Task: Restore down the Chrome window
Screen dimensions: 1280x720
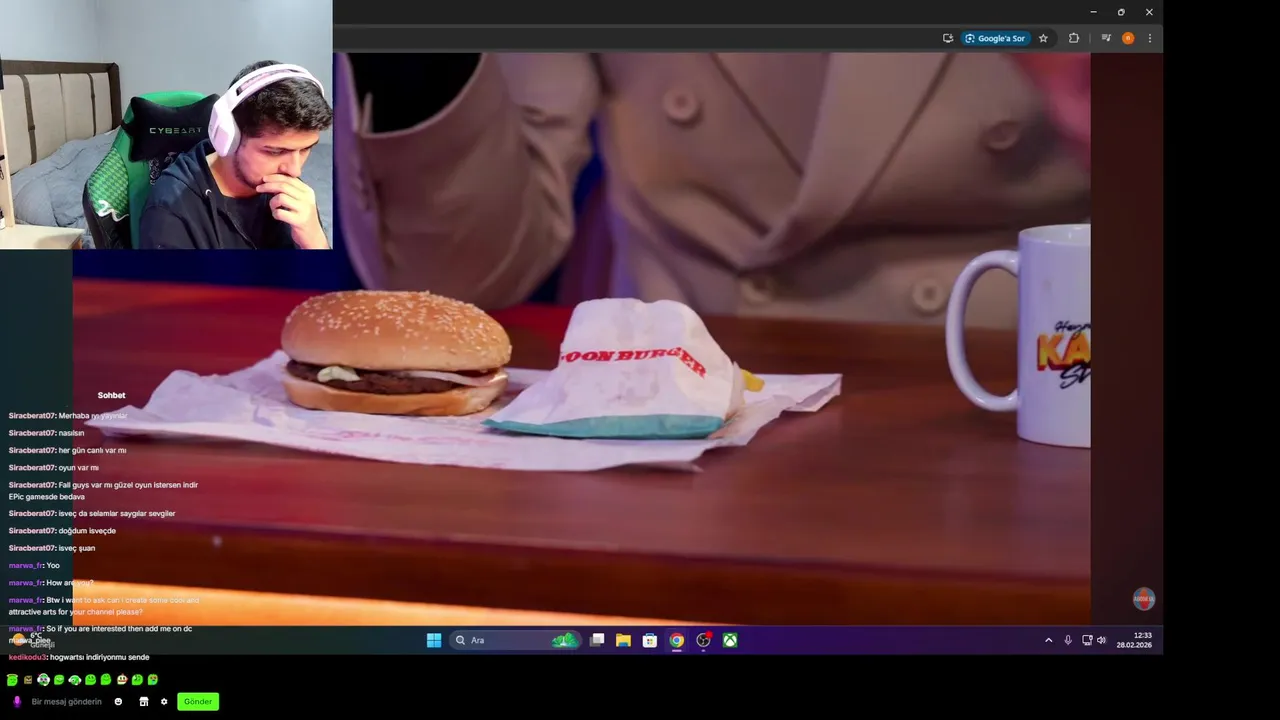Action: 1121,12
